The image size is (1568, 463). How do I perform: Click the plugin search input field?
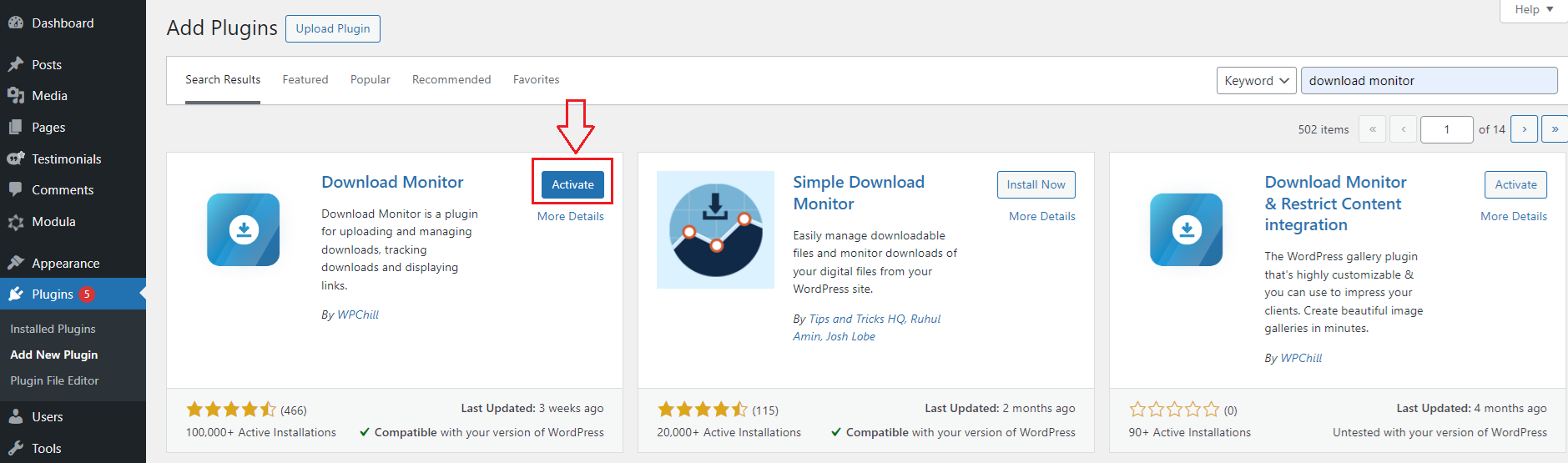coord(1429,81)
